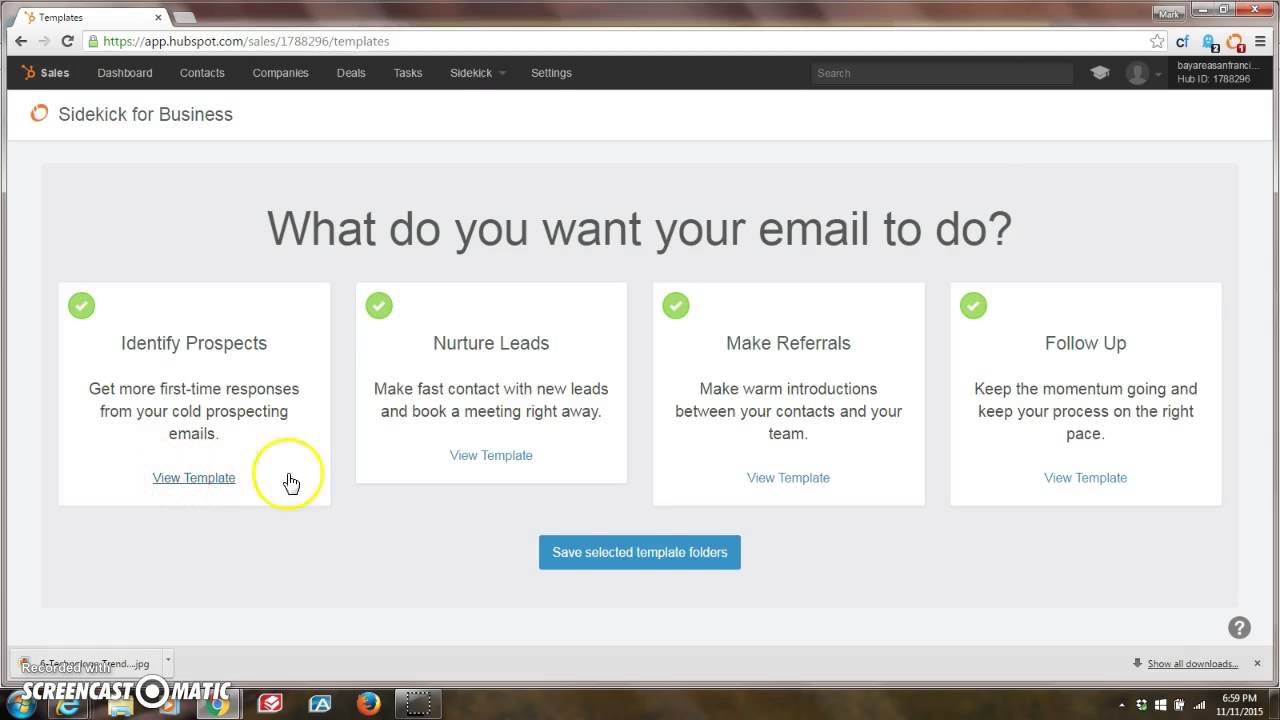This screenshot has width=1280, height=720.
Task: View Template for Follow Up
Action: 1085,478
